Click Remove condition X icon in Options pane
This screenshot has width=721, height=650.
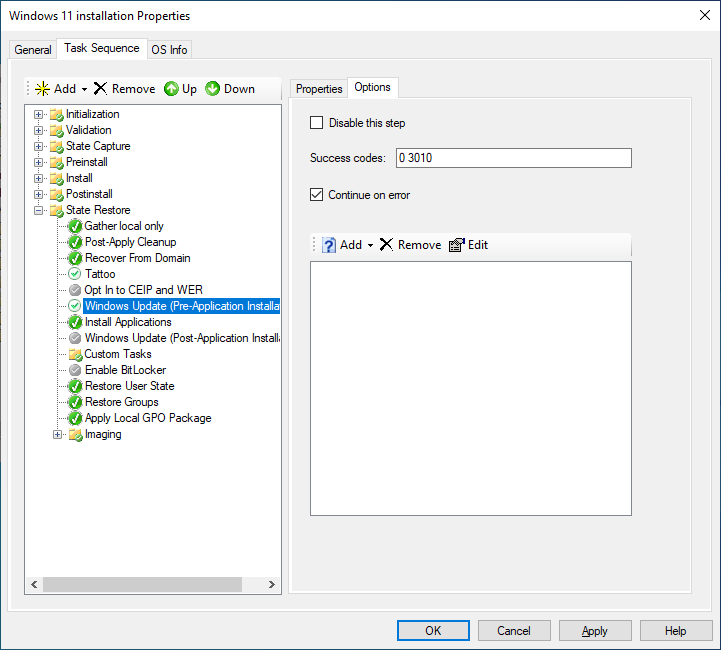pos(386,245)
